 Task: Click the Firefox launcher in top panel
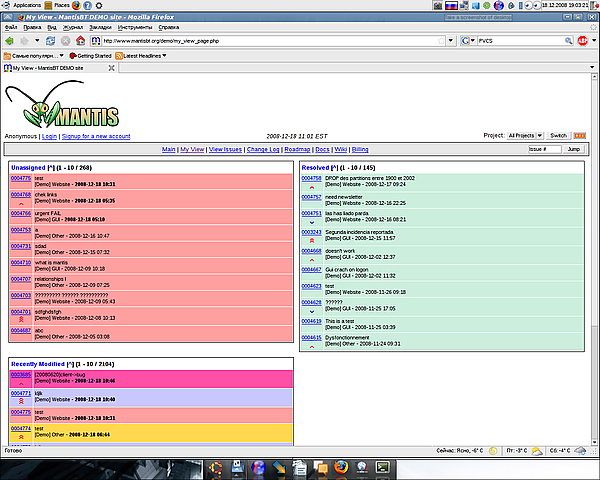click(76, 5)
